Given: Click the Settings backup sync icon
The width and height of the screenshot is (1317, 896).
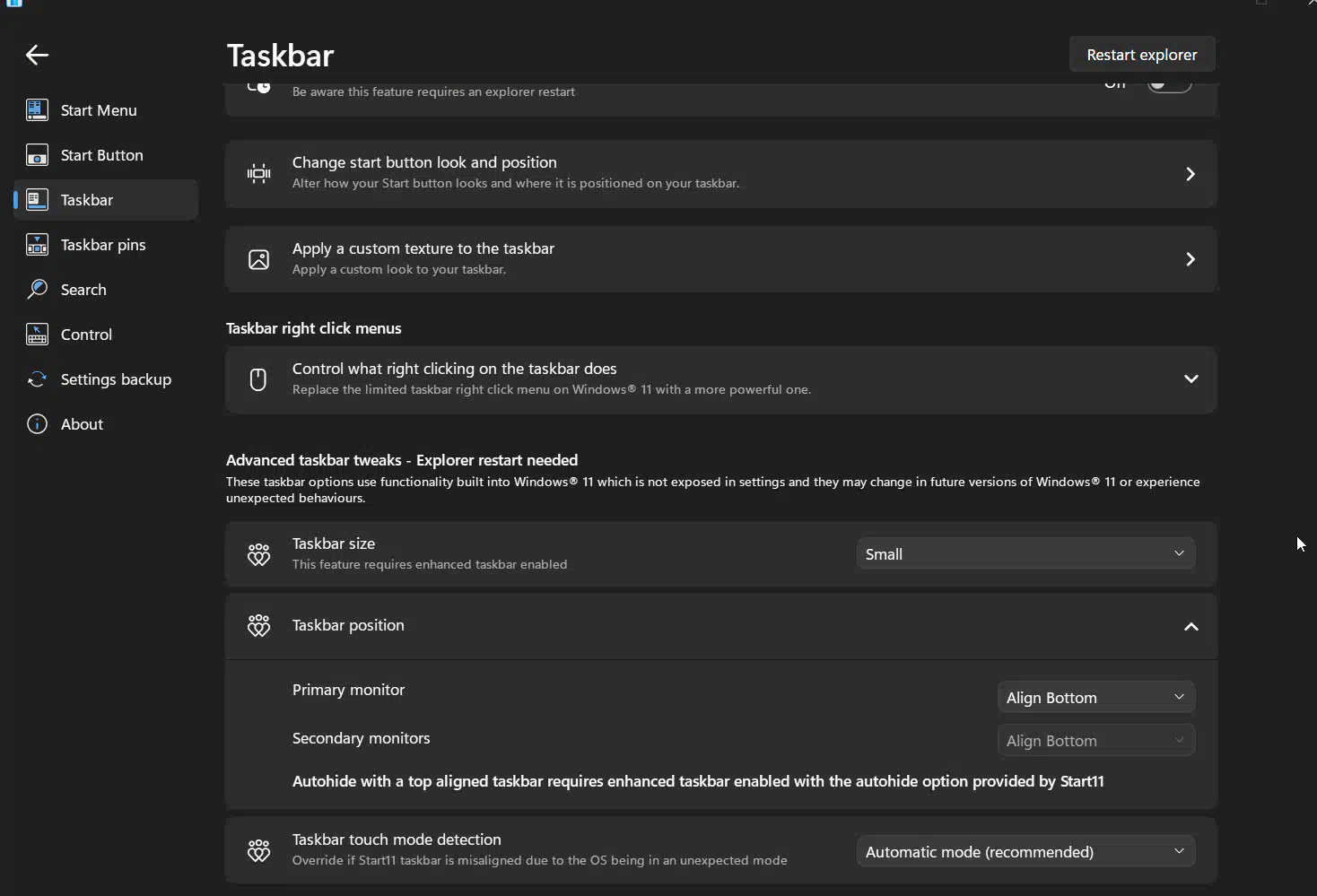Looking at the screenshot, I should (x=37, y=379).
